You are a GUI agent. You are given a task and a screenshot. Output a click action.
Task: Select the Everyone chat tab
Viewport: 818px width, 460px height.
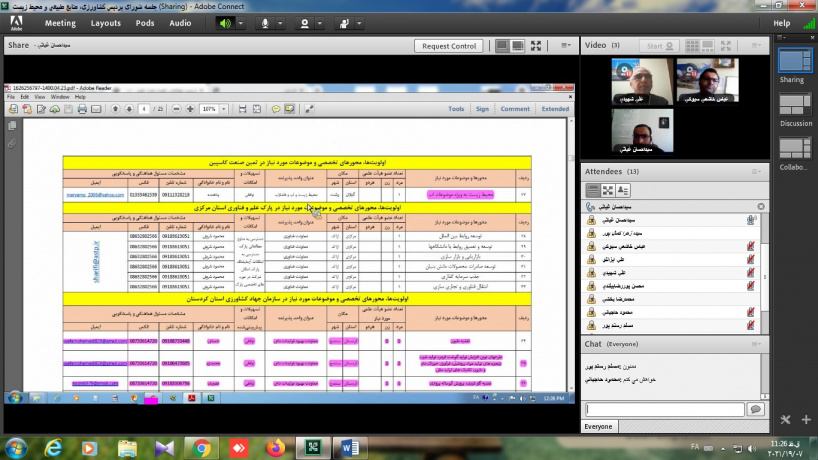(x=599, y=426)
